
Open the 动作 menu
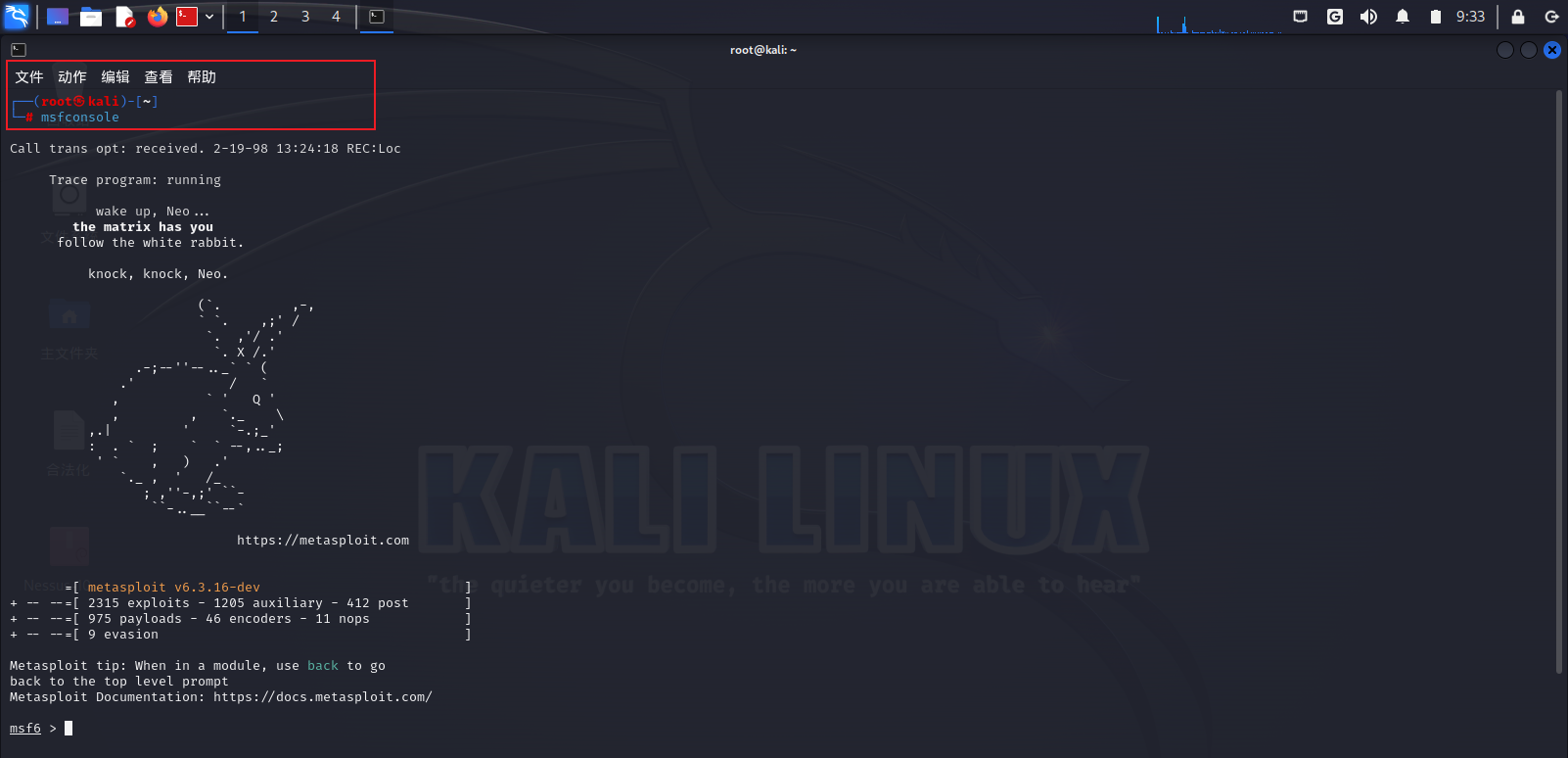pyautogui.click(x=72, y=77)
